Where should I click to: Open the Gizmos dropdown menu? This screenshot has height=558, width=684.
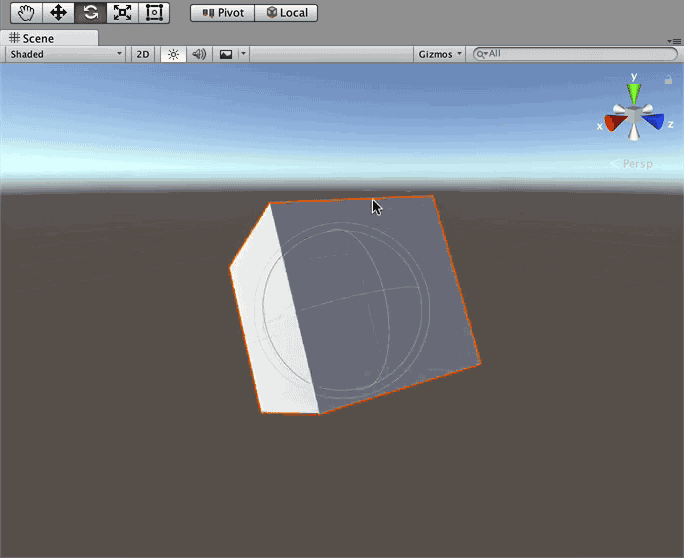coord(439,54)
